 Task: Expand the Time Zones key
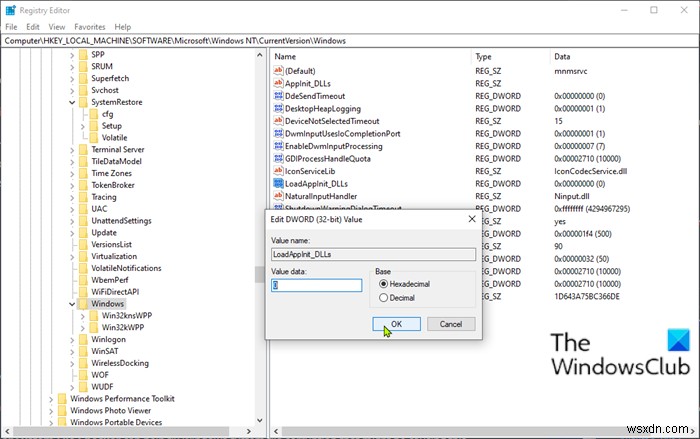point(72,174)
